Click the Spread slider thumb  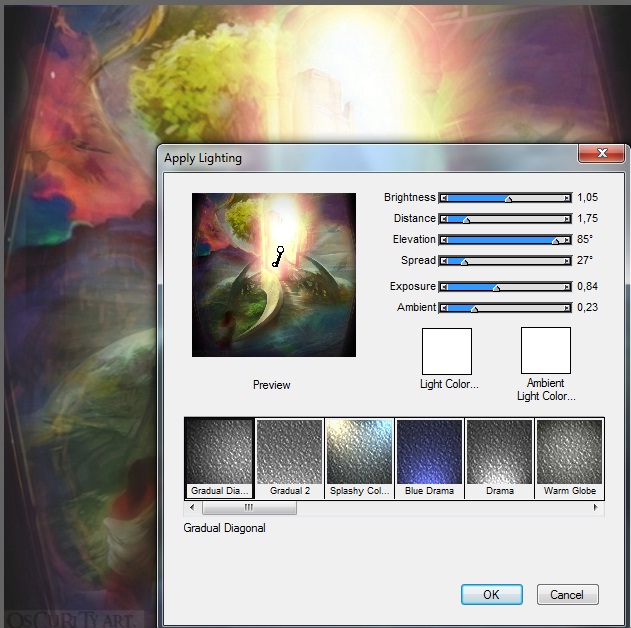point(464,262)
